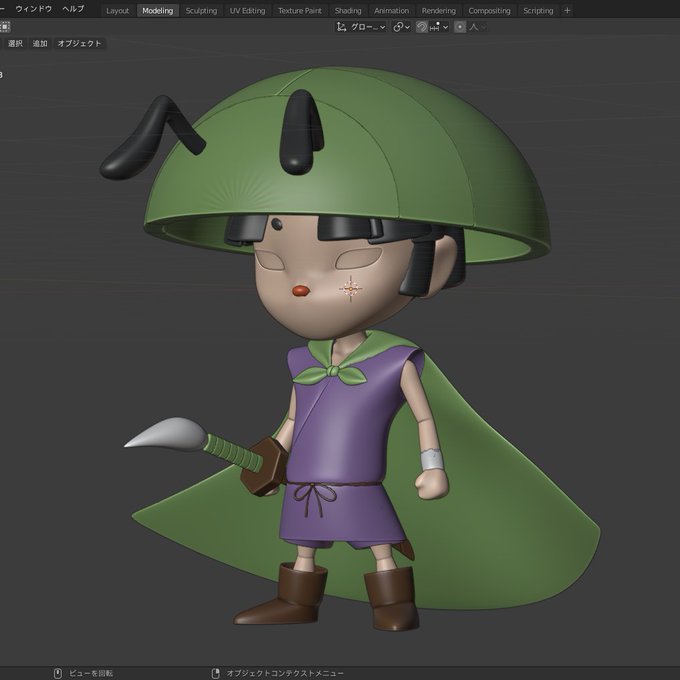Open the Scripting workspace tab
This screenshot has width=680, height=680.
(x=538, y=10)
